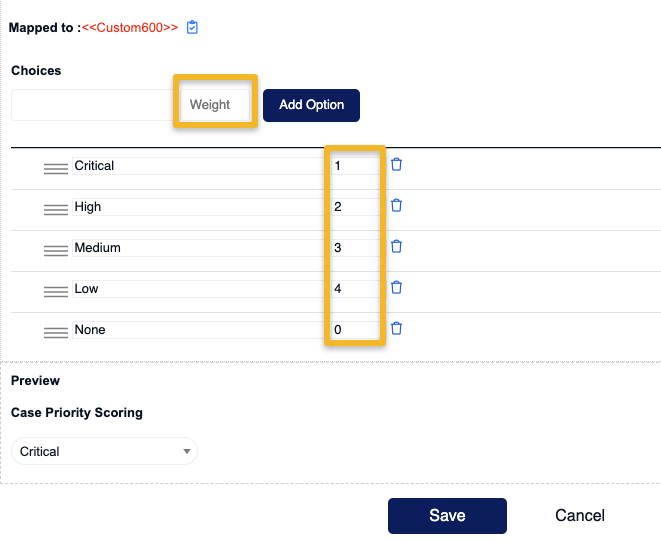
Task: Cancel the field editing
Action: [x=580, y=515]
